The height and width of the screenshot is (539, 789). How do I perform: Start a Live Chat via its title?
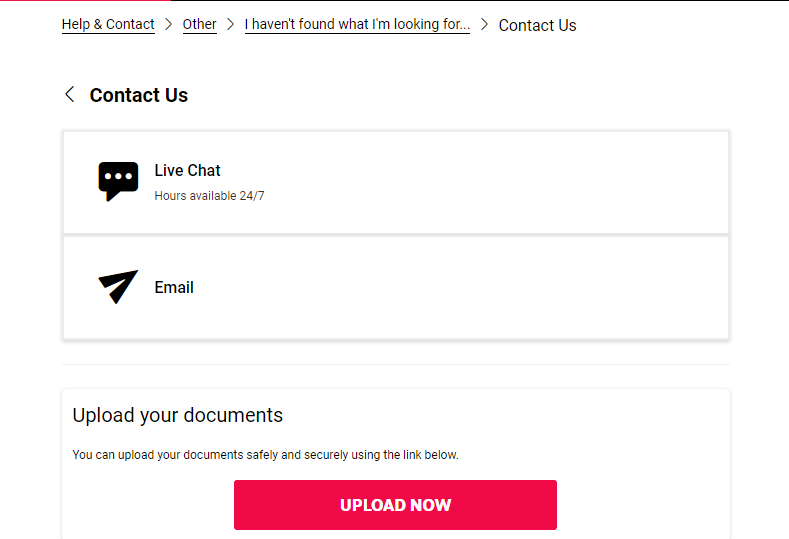point(187,171)
